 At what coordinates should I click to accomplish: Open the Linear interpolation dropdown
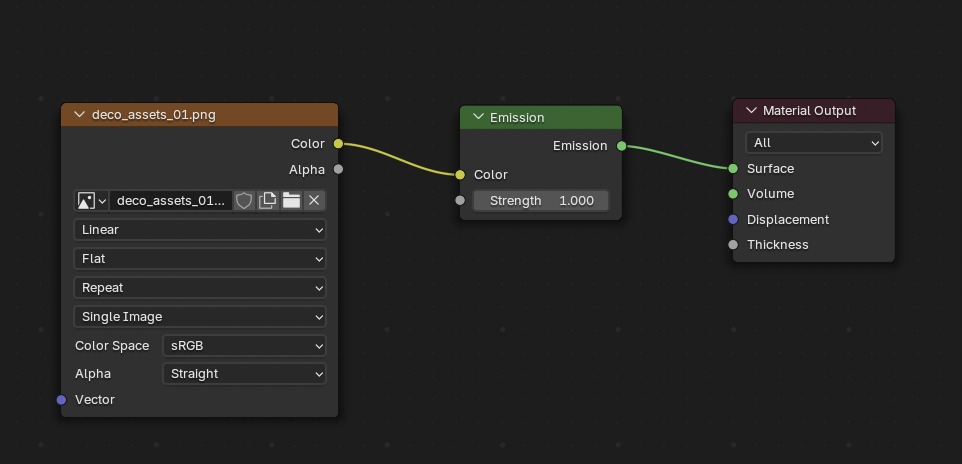coord(200,230)
